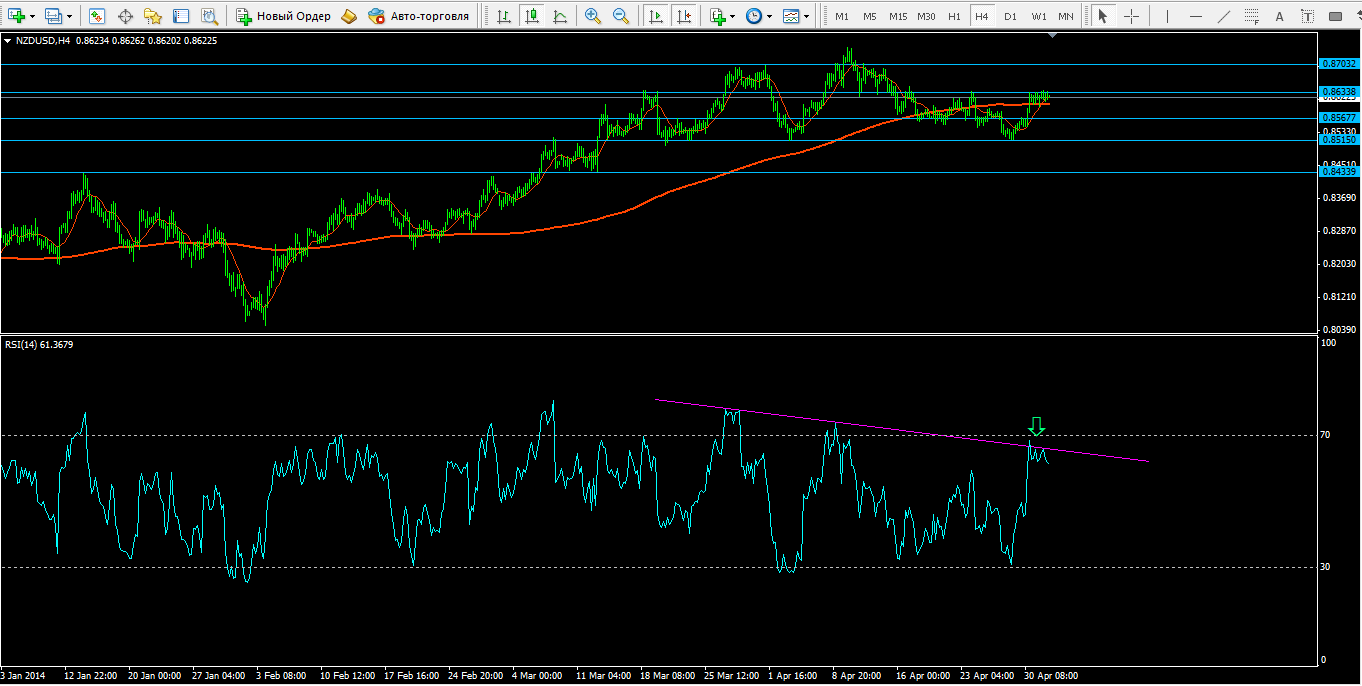Select the M30 timeframe
1362x686 pixels.
point(927,16)
